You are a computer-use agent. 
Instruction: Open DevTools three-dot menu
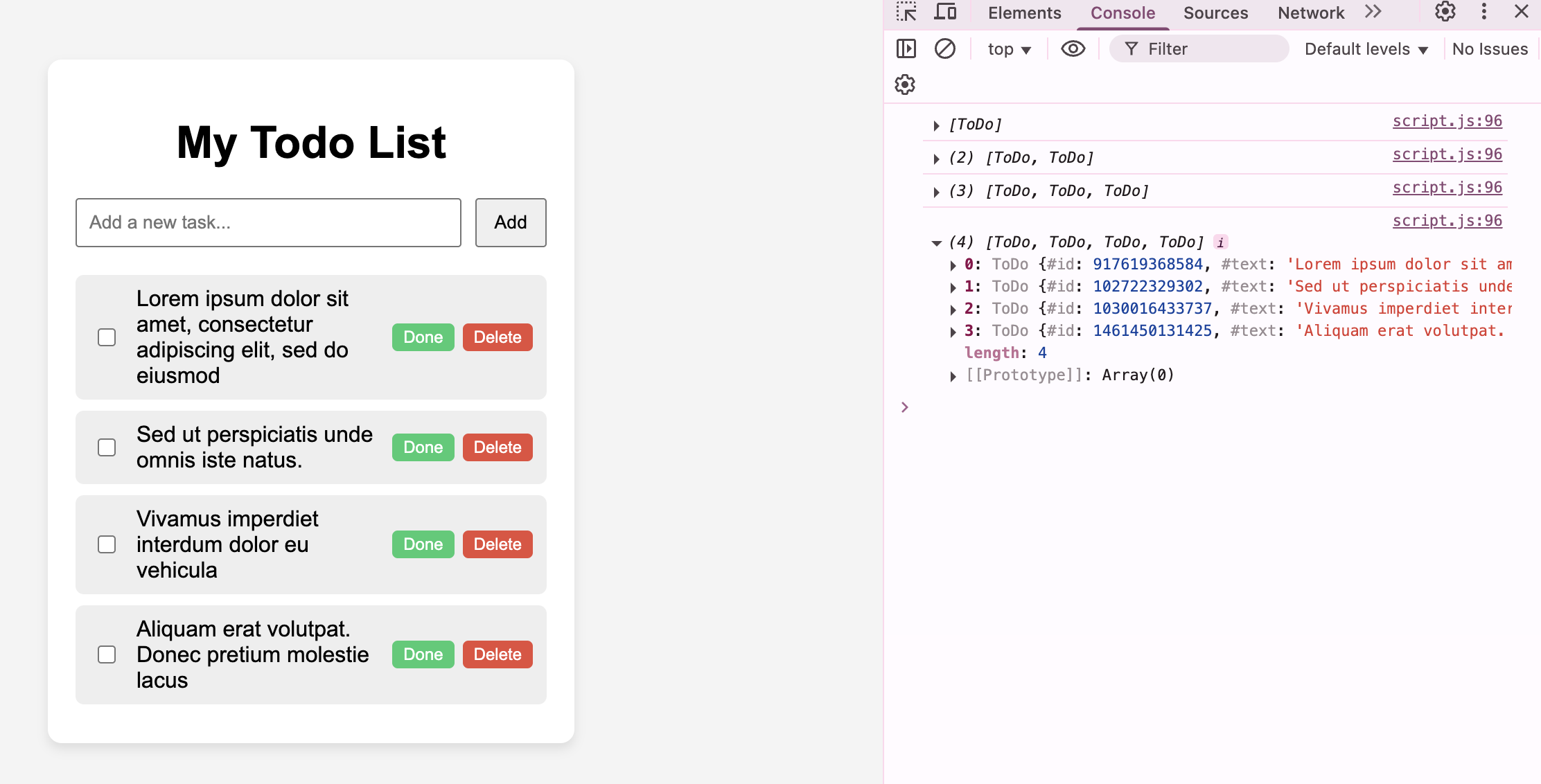(1483, 12)
